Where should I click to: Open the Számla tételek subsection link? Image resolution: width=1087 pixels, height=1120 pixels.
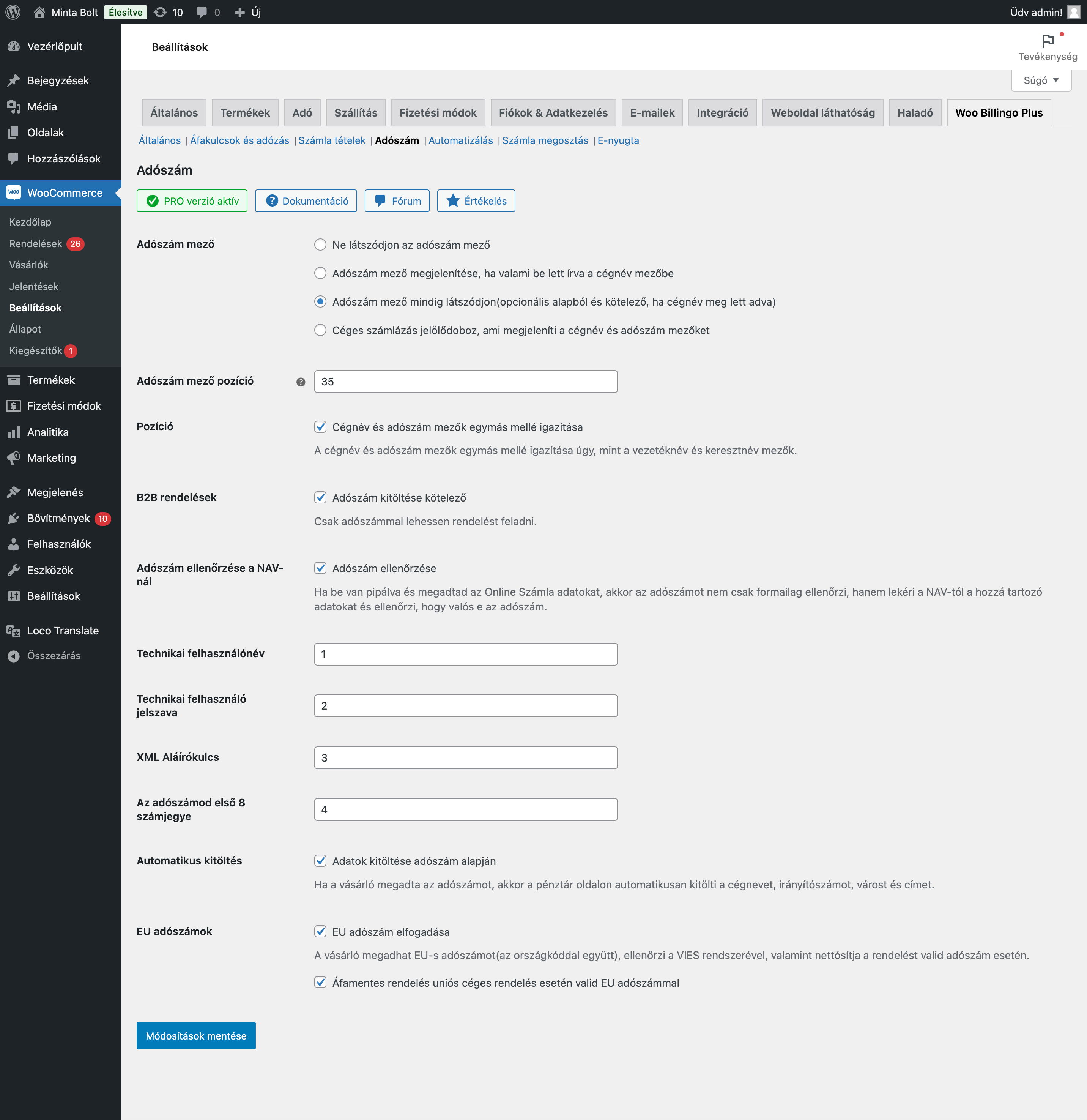click(332, 140)
